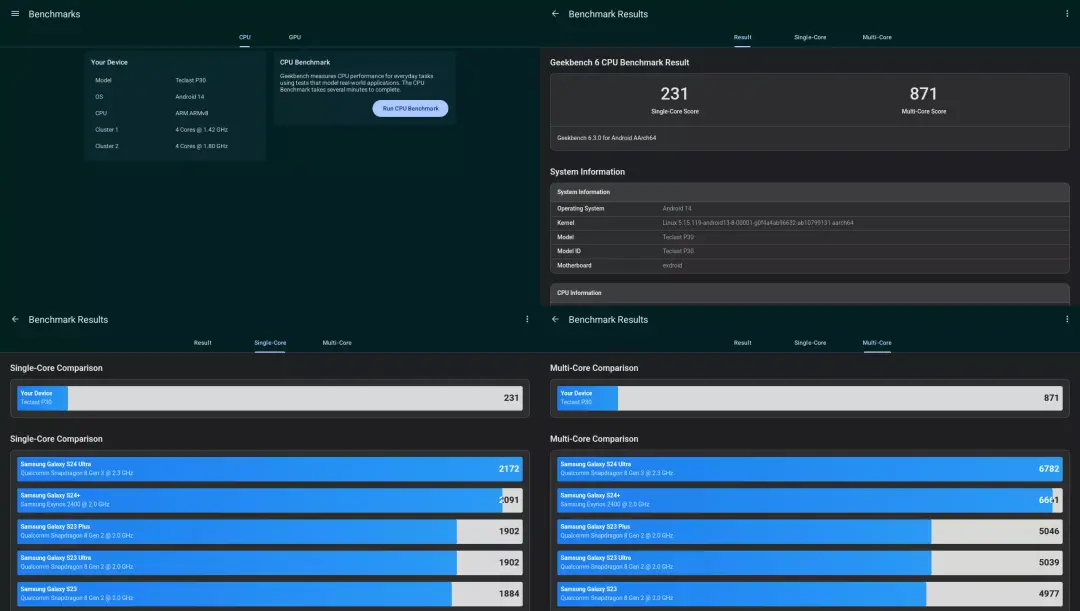
Task: Open three-dot overflow menu on Multi-Core Comparison screen
Action: [x=1067, y=320]
